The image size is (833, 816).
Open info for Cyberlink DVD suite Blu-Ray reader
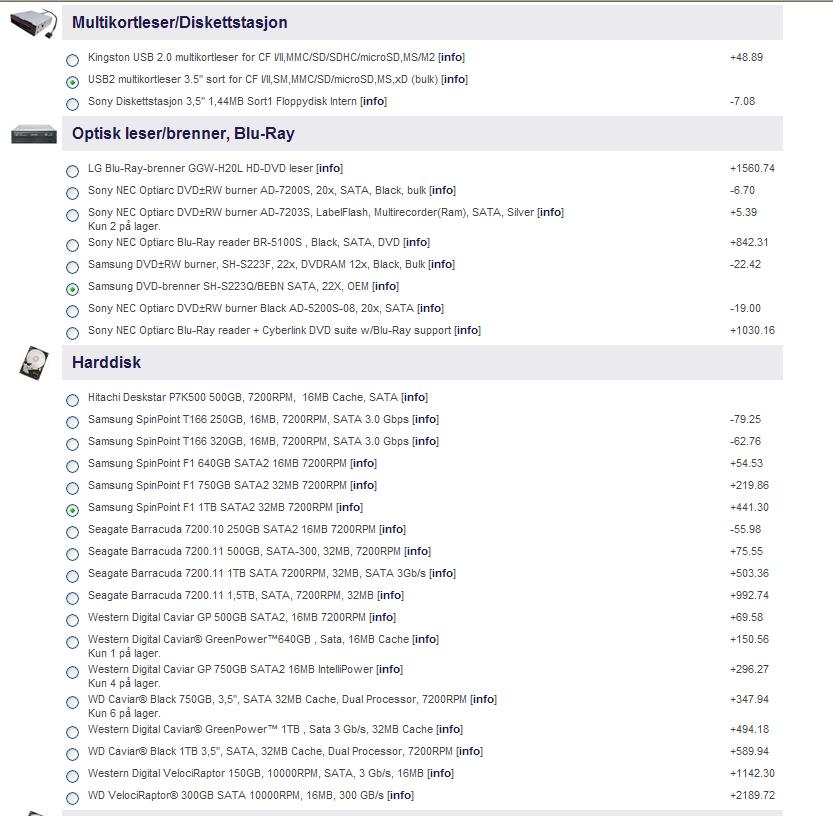tap(468, 330)
